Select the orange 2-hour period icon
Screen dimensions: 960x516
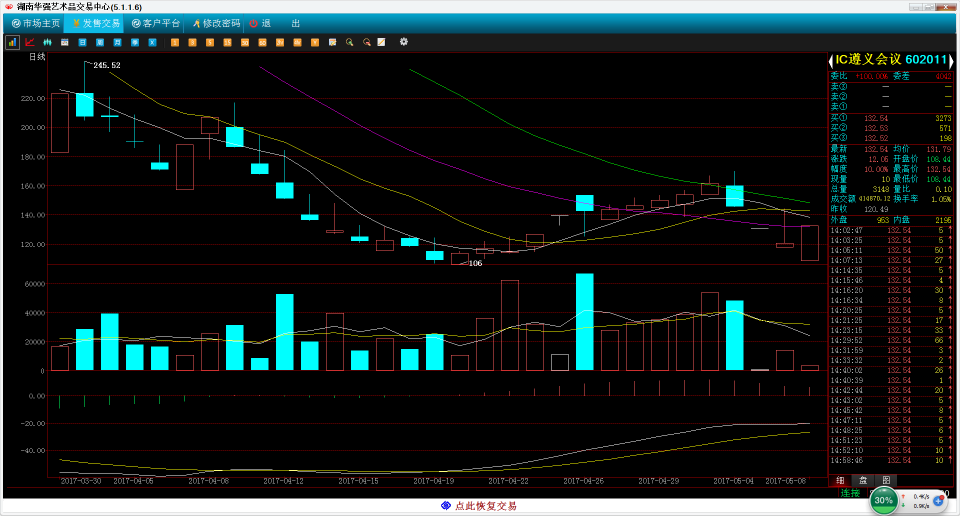[280, 42]
